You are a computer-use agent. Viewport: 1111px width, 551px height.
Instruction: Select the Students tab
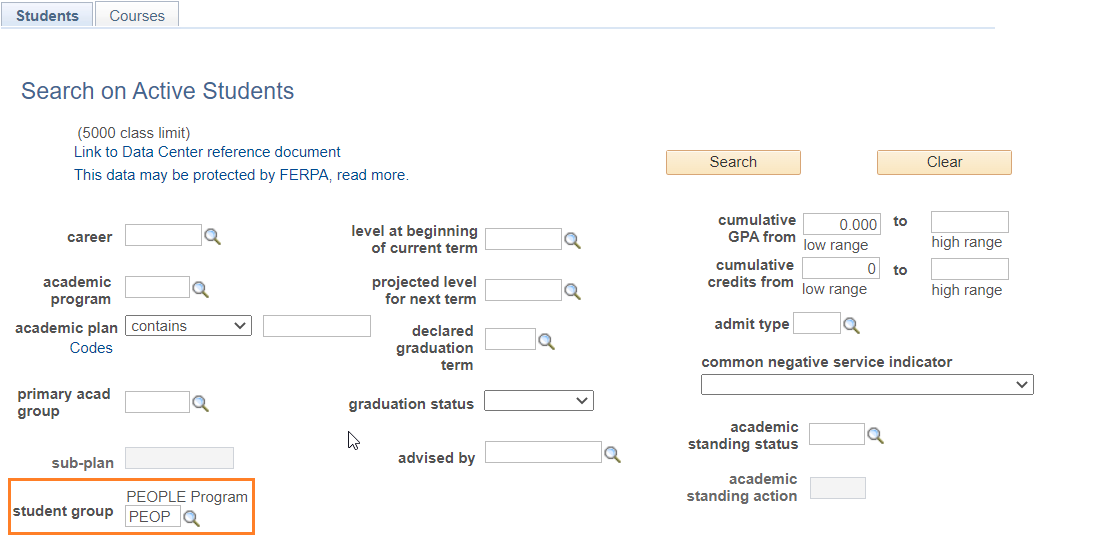pyautogui.click(x=47, y=15)
